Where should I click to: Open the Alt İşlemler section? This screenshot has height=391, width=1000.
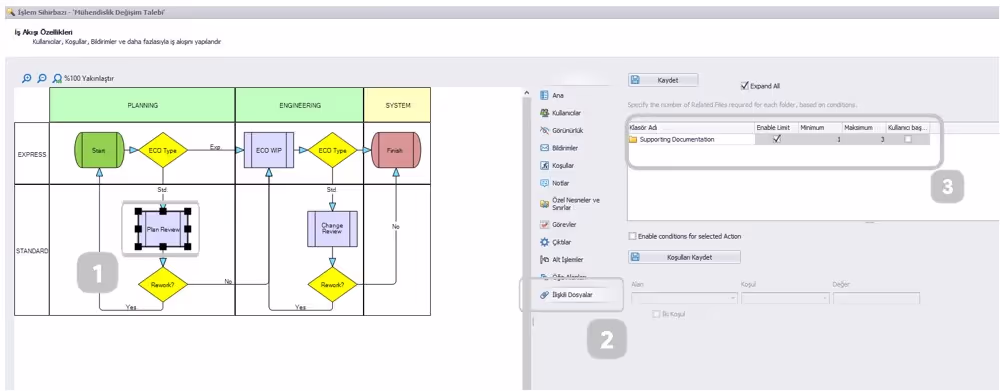click(x=562, y=260)
